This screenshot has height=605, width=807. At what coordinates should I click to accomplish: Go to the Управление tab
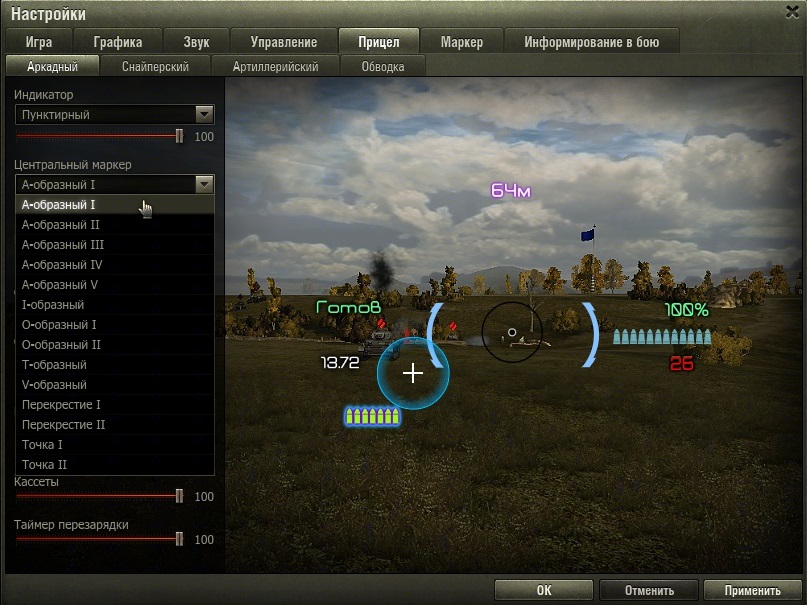284,42
